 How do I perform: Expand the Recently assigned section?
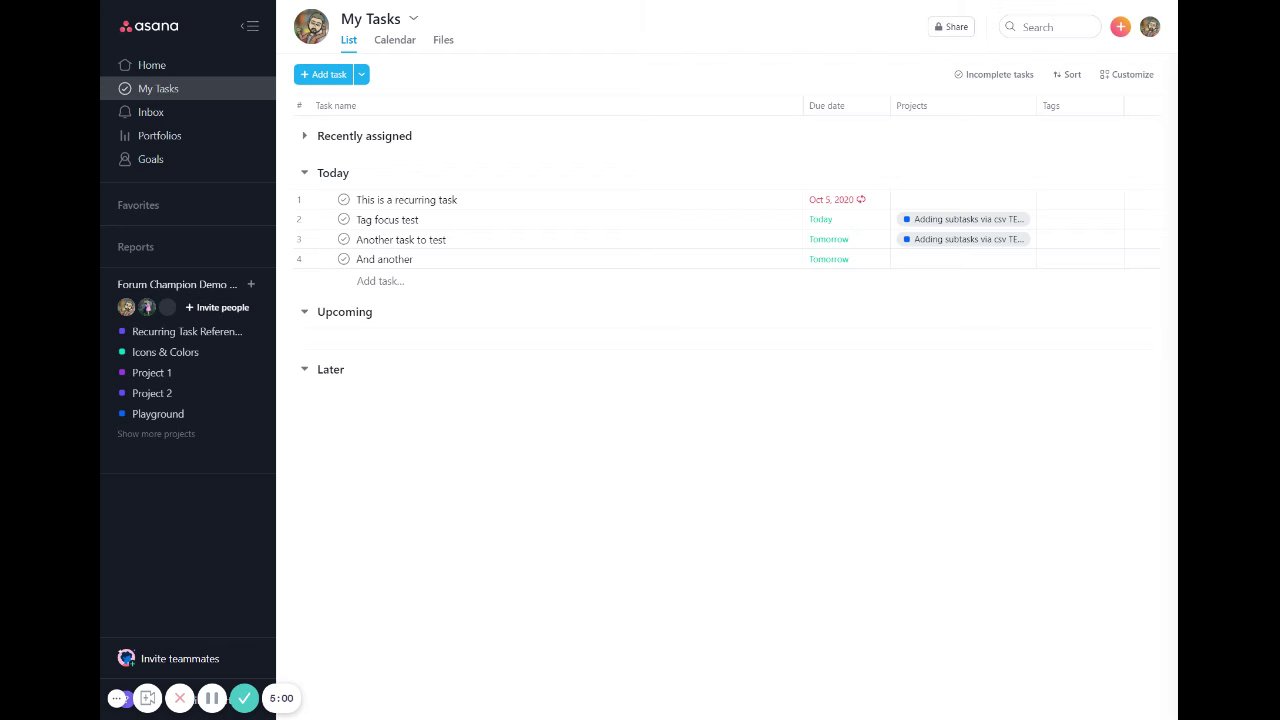(x=305, y=136)
